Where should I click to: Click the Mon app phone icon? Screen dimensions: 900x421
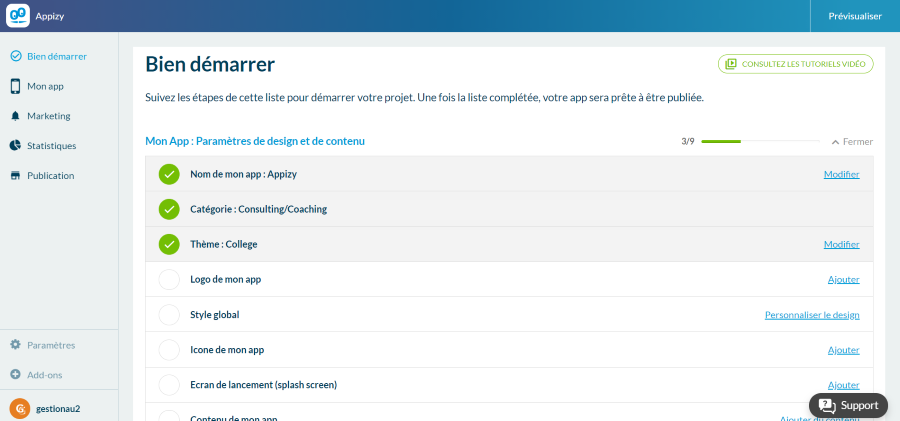pyautogui.click(x=16, y=86)
